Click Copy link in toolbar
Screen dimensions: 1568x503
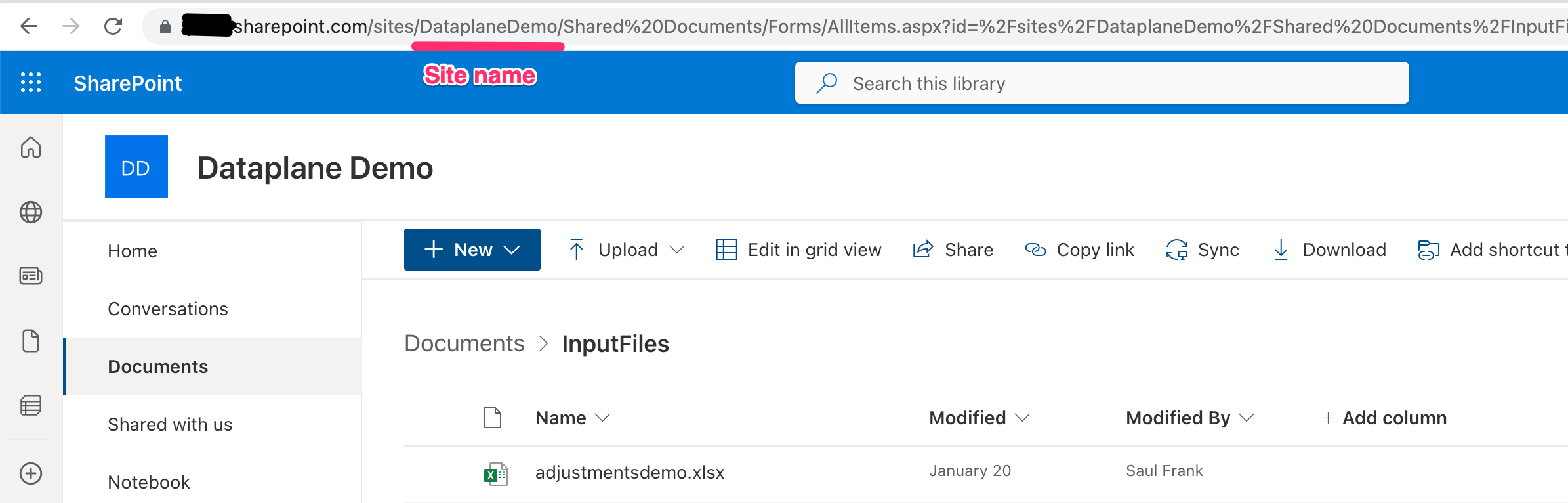[x=1079, y=250]
